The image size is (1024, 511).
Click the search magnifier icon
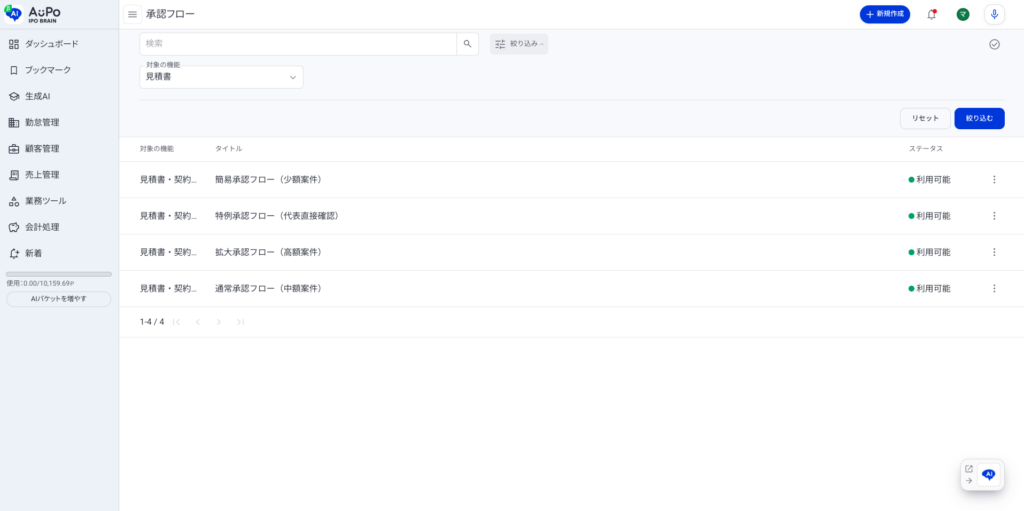tap(467, 44)
